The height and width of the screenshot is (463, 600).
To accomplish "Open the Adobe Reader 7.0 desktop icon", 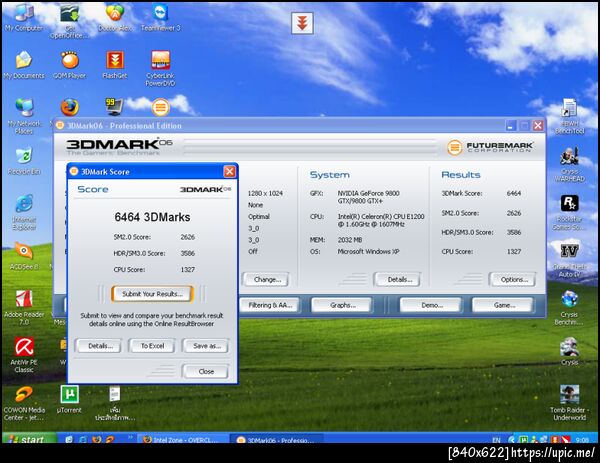I will 24,308.
